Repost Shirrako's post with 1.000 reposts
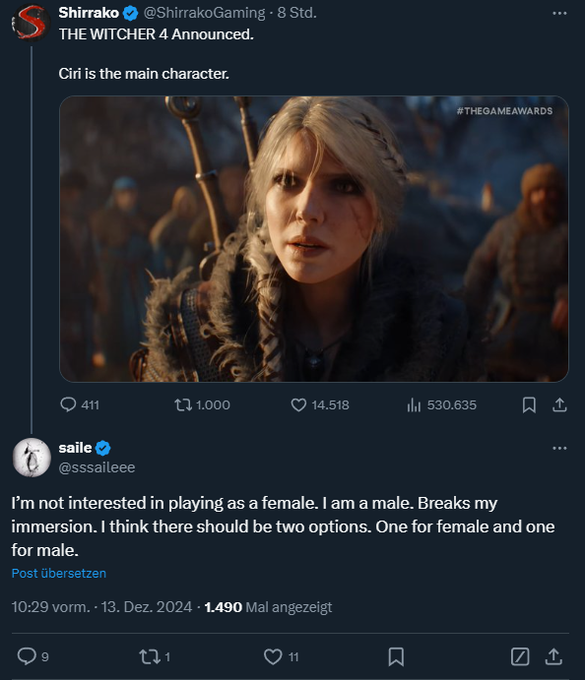Viewport: 585px width, 680px height. click(202, 405)
